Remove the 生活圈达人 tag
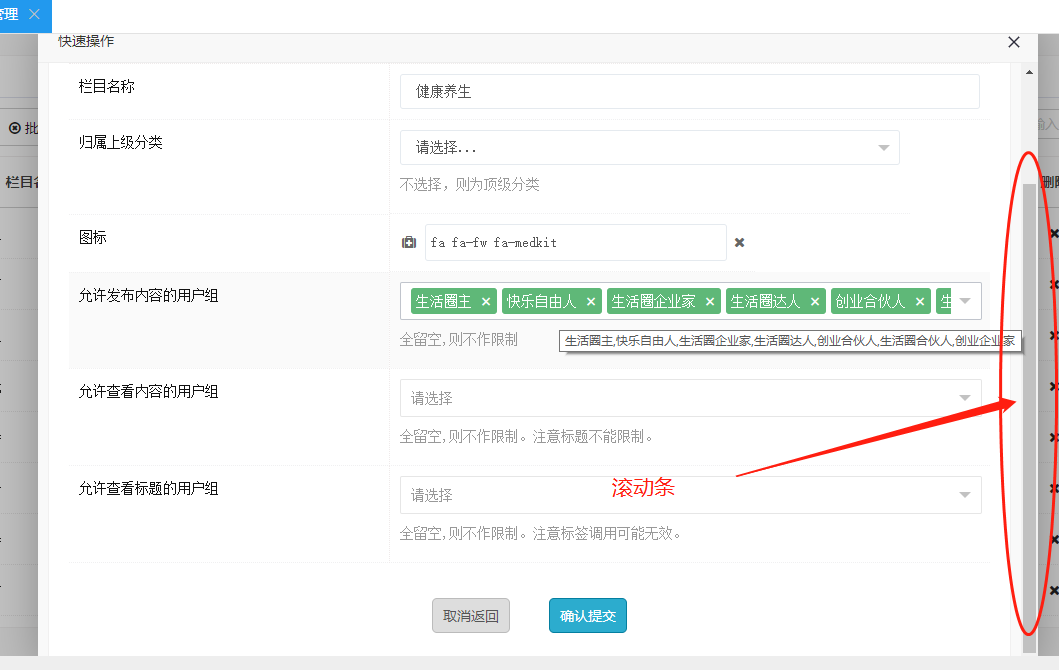Viewport: 1059px width, 670px height. (815, 302)
